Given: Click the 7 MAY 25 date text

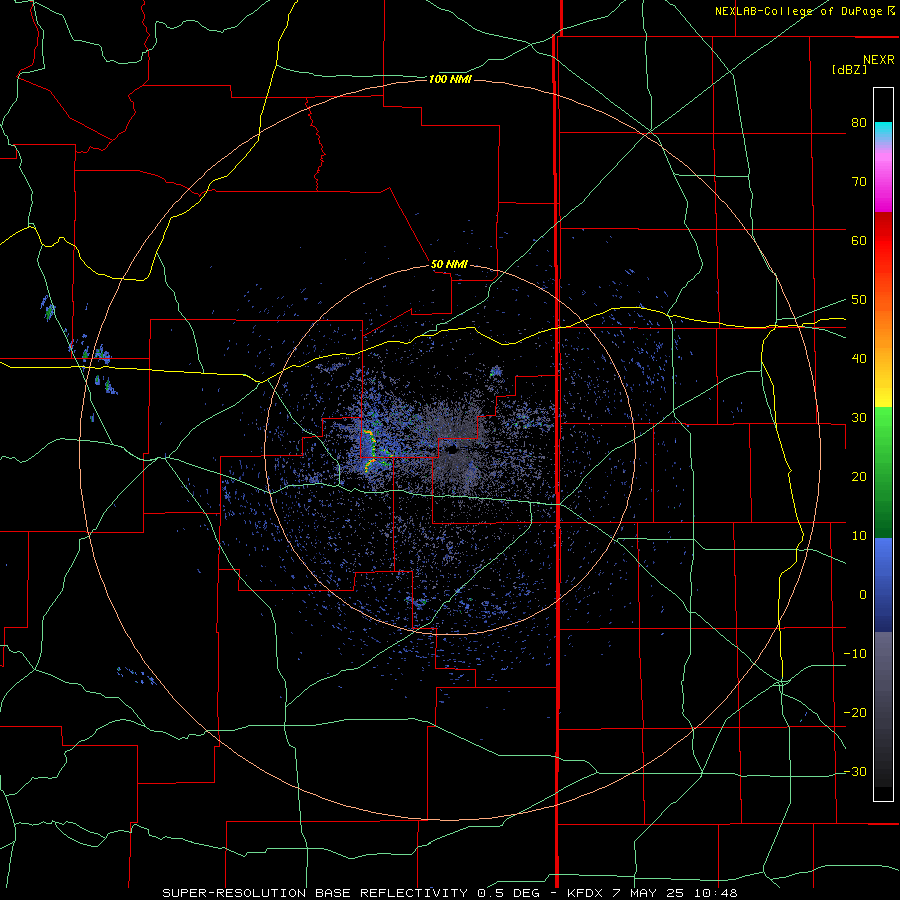Looking at the screenshot, I should point(647,893).
